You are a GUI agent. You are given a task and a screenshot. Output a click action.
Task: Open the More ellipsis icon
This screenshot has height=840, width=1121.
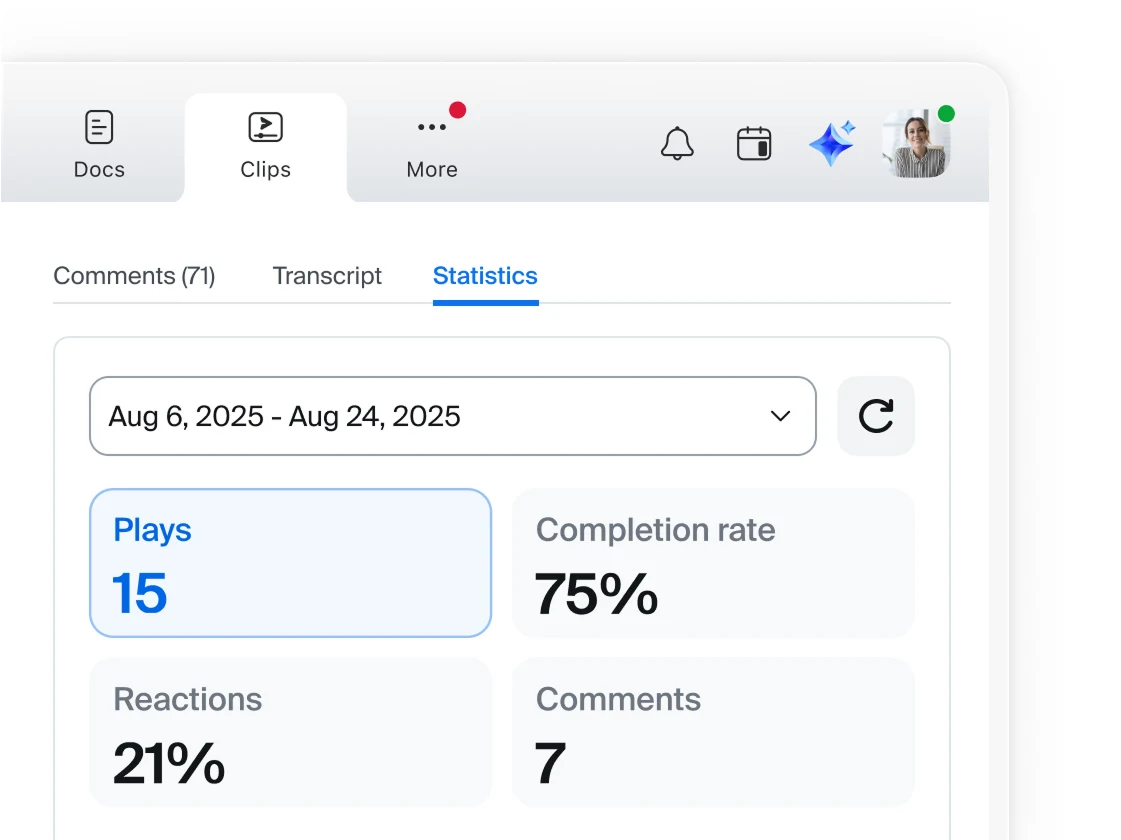pos(432,127)
